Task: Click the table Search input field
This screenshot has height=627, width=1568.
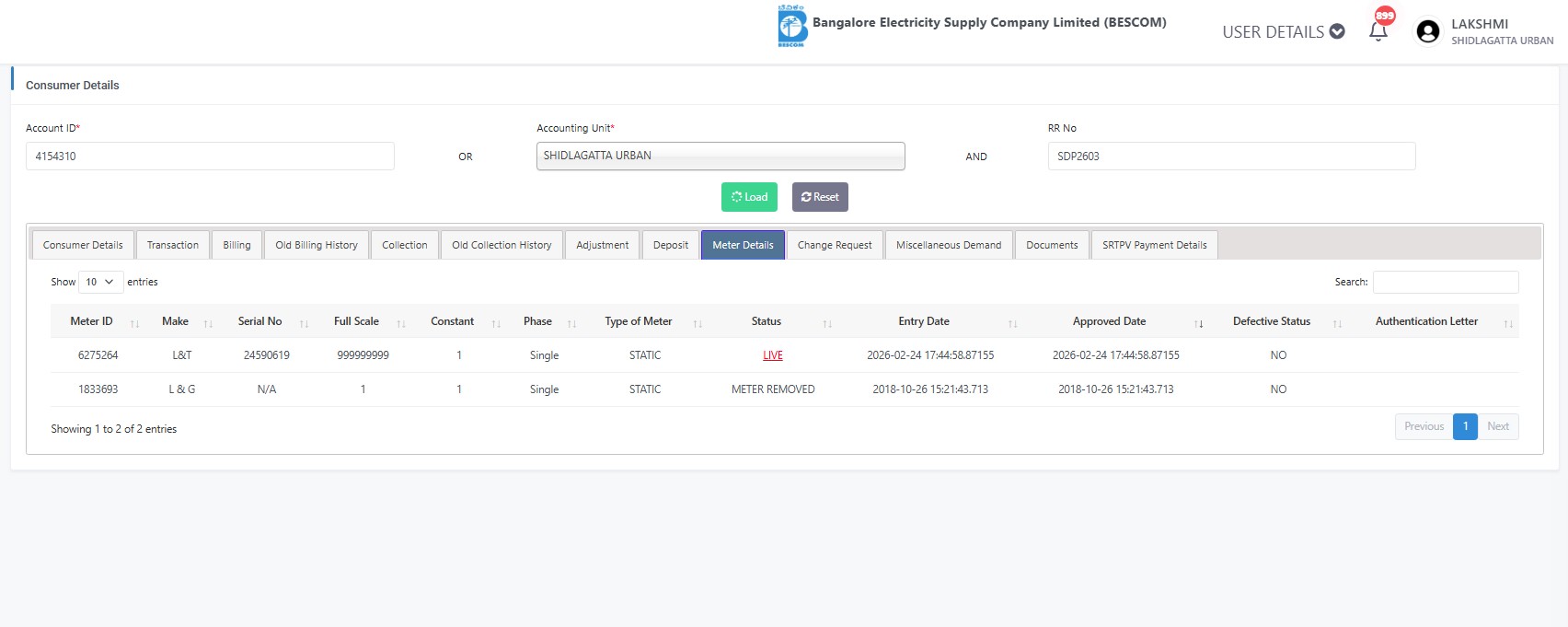Action: [1445, 282]
